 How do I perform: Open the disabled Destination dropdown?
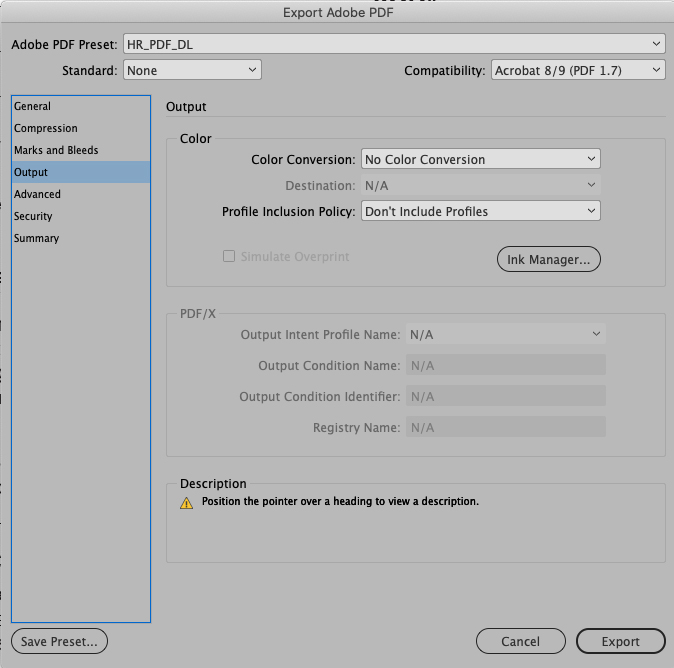[481, 185]
